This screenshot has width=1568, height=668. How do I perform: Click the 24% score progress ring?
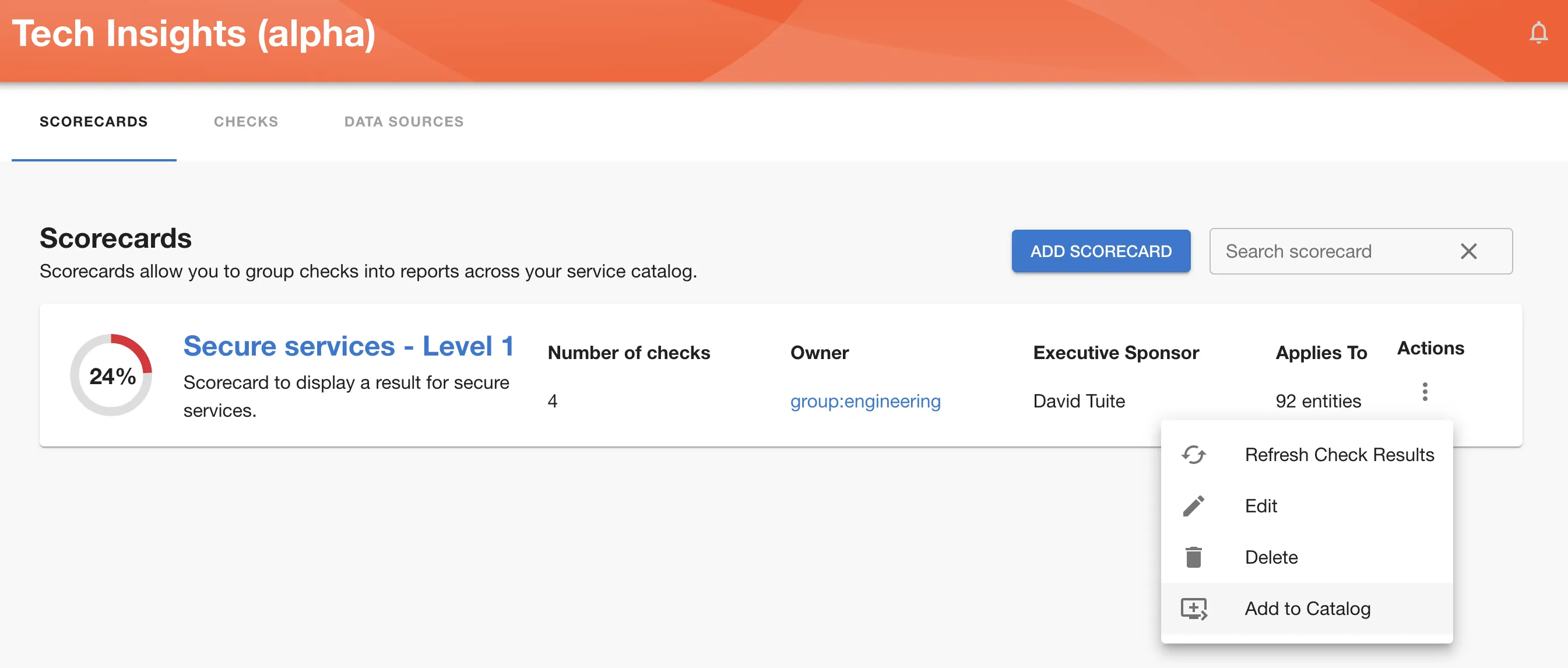pyautogui.click(x=111, y=375)
